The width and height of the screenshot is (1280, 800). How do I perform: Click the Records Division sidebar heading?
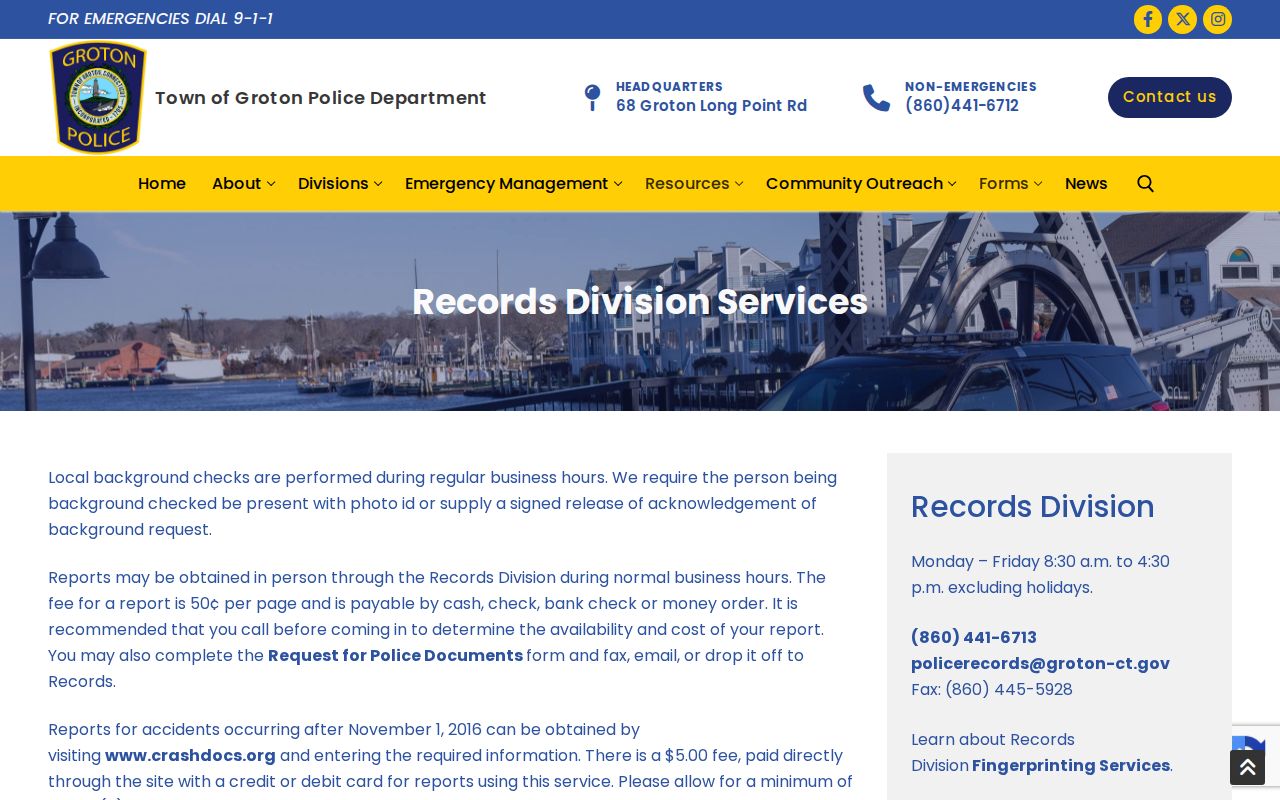tap(1033, 507)
